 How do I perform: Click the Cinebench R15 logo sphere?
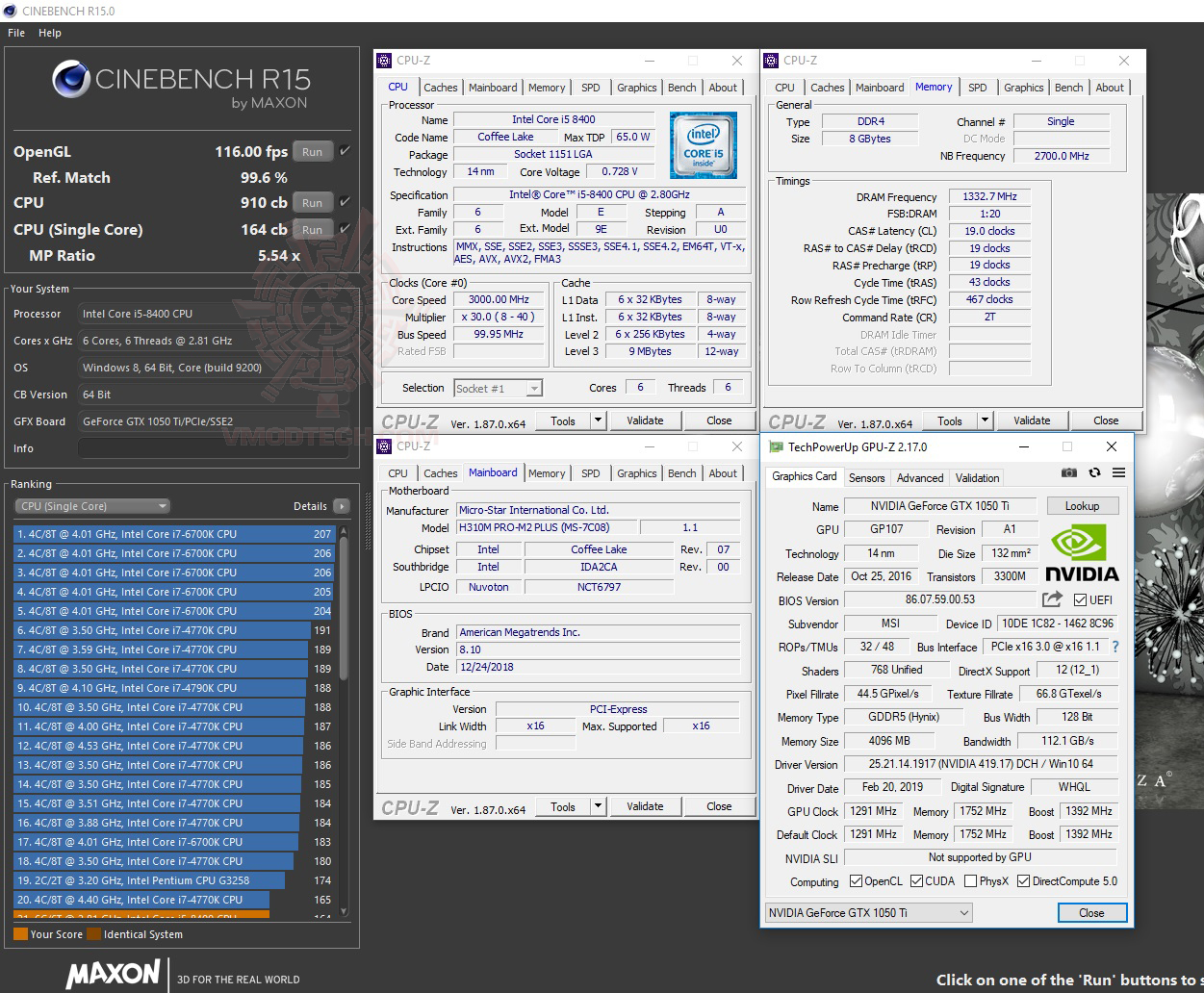pos(71,81)
